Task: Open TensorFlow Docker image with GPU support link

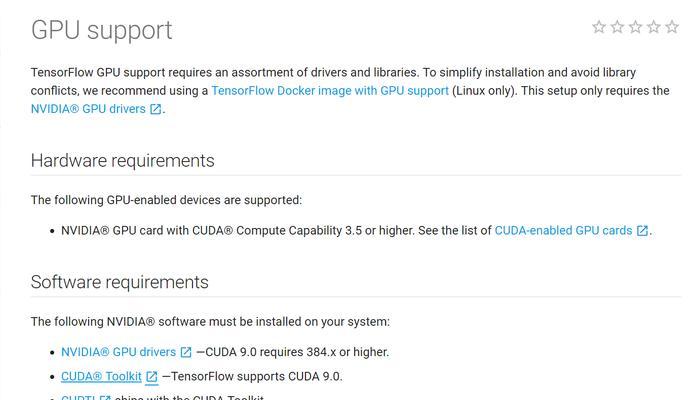Action: coord(330,91)
